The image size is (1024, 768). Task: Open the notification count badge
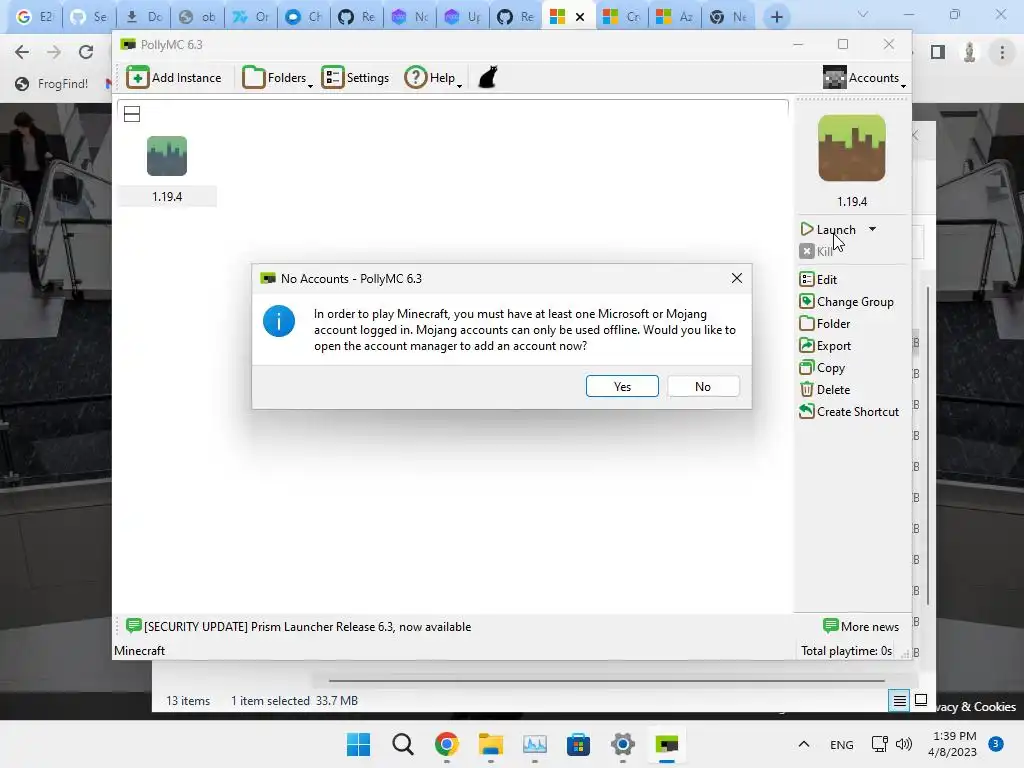[996, 744]
